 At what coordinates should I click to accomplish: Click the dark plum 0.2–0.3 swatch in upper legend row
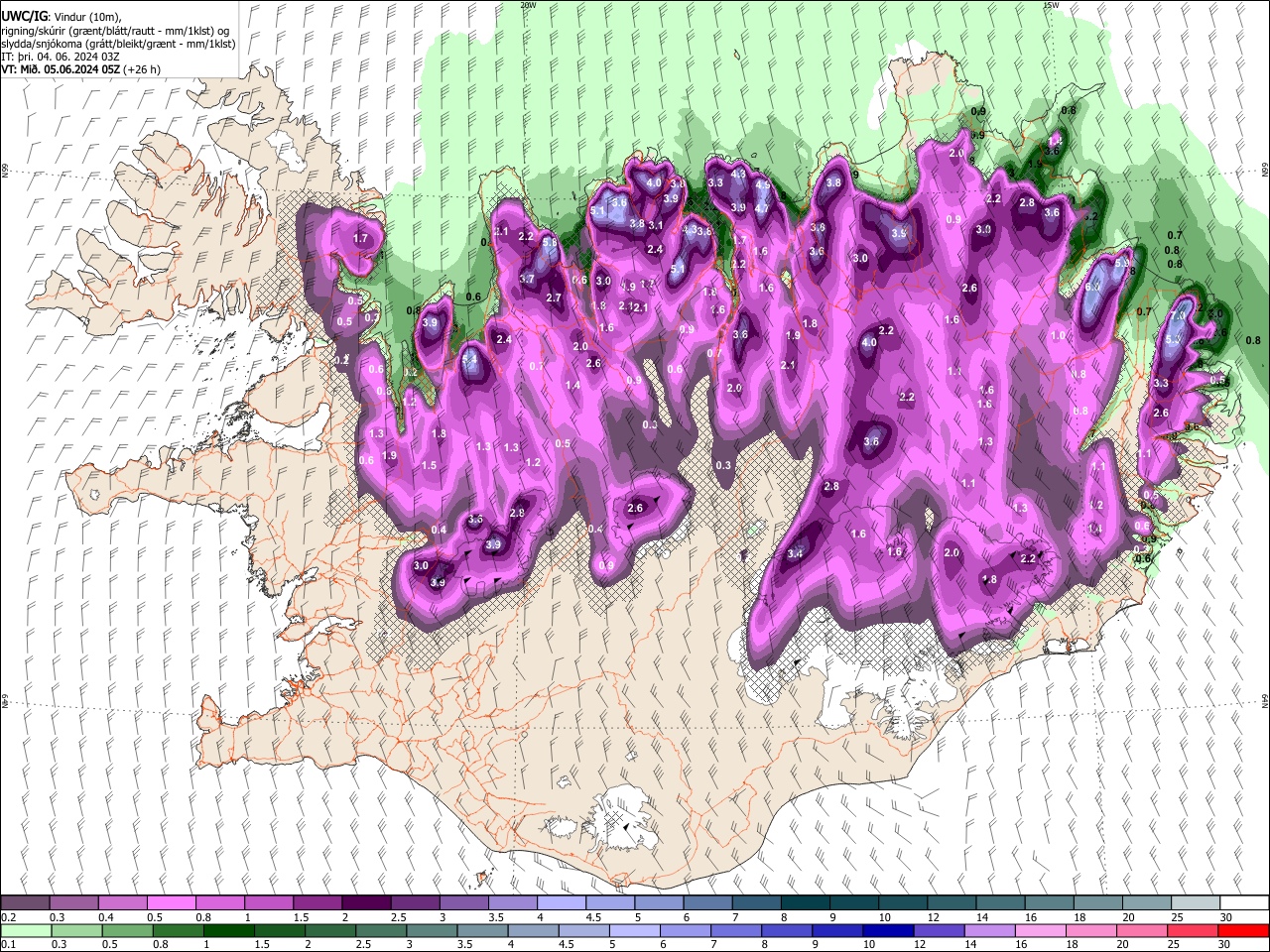pos(26,903)
